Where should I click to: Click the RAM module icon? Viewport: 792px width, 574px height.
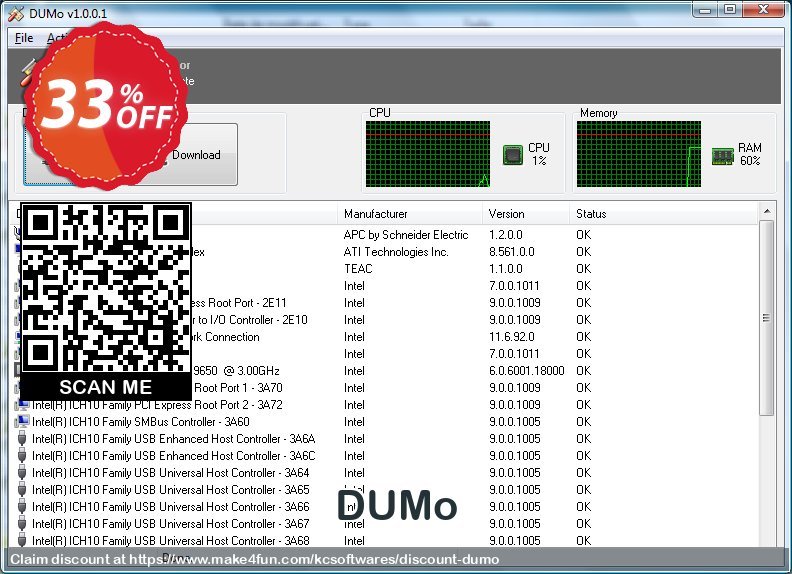(722, 156)
